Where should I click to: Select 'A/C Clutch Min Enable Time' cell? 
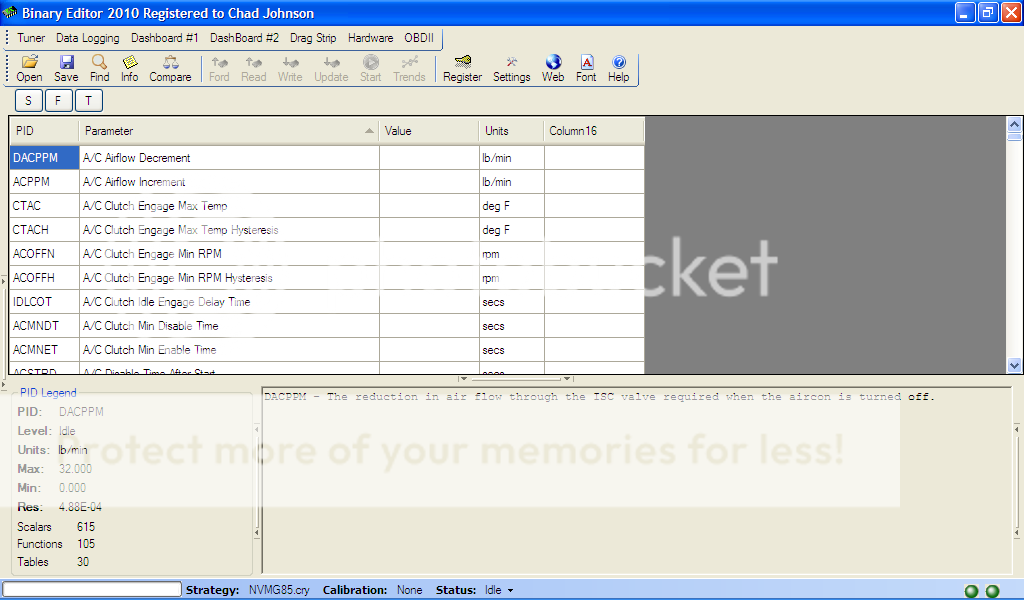tap(229, 350)
